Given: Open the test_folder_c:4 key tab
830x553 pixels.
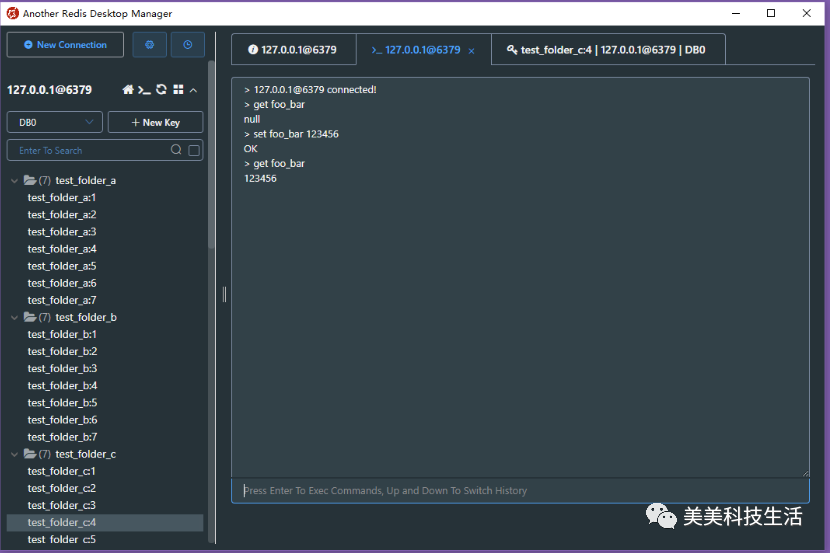Looking at the screenshot, I should click(x=608, y=50).
